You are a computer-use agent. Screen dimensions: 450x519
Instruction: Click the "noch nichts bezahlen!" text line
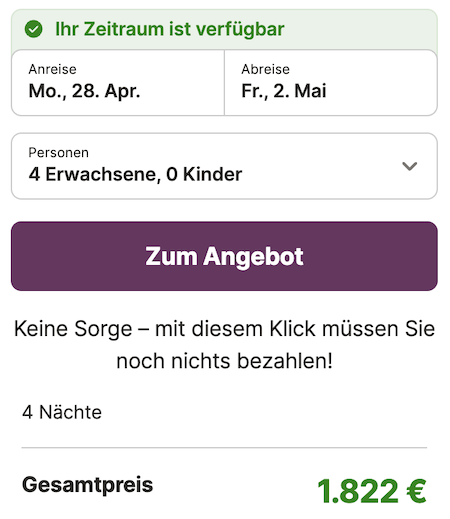coord(224,361)
